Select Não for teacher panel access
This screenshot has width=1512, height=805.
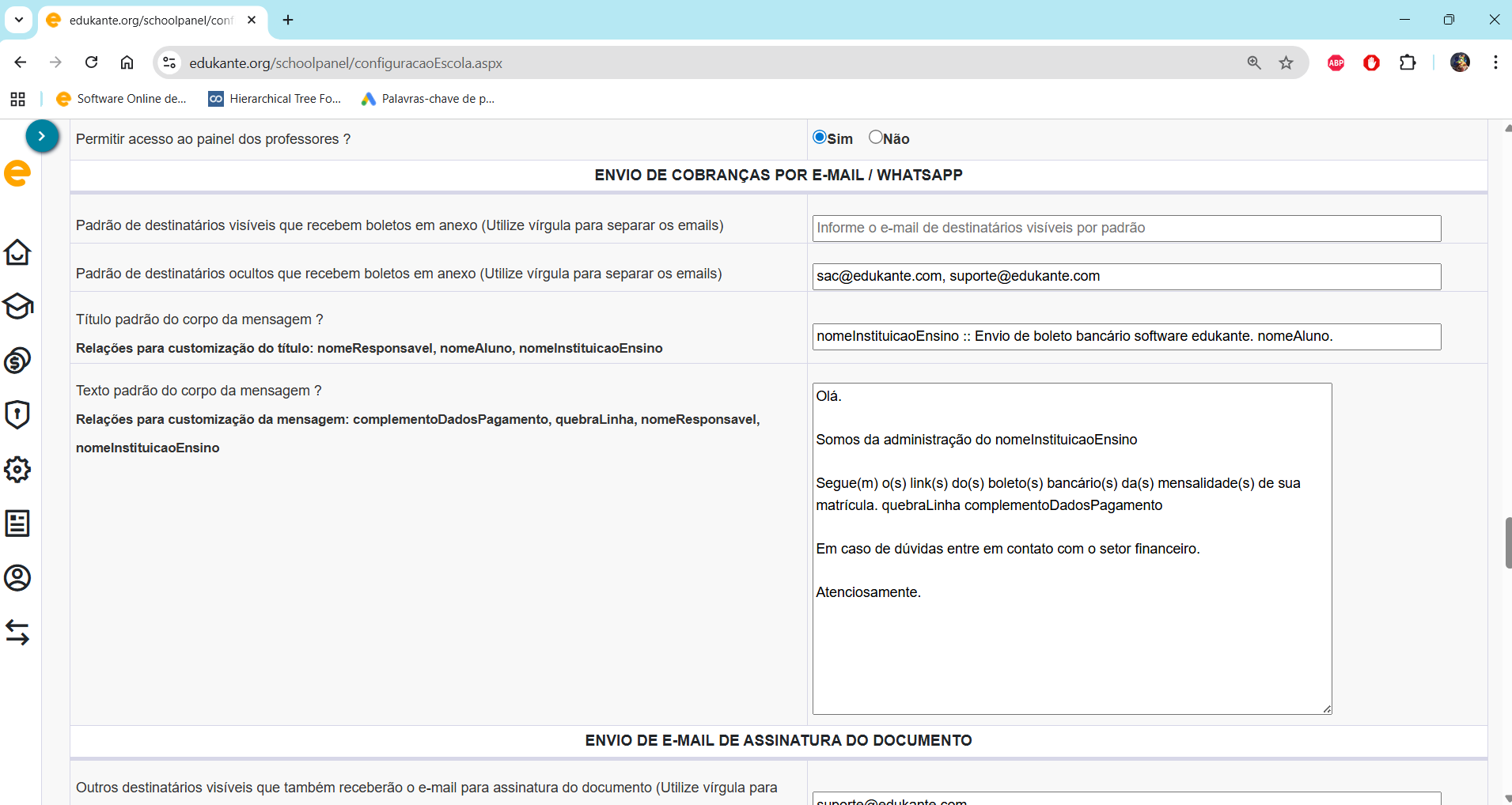click(875, 138)
